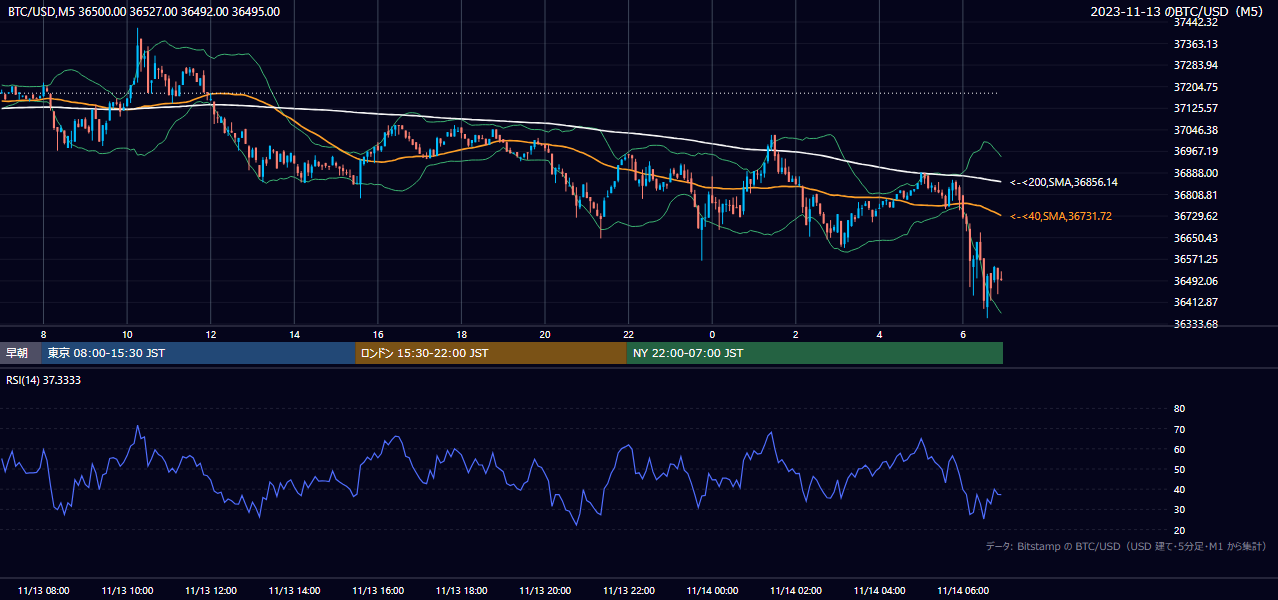Click the 11/13 16:00 date label

pyautogui.click(x=378, y=591)
